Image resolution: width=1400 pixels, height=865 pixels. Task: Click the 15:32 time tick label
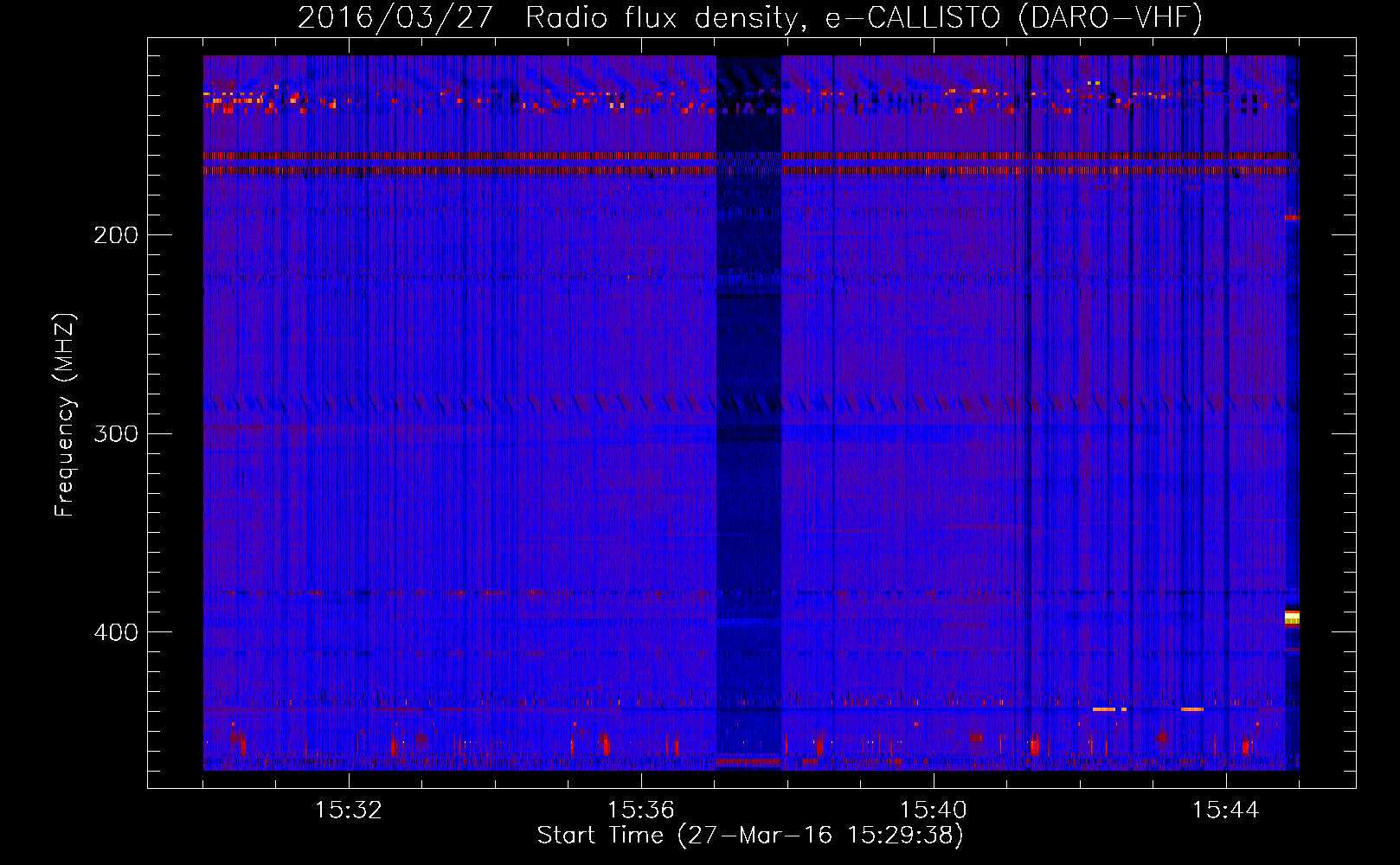point(349,811)
